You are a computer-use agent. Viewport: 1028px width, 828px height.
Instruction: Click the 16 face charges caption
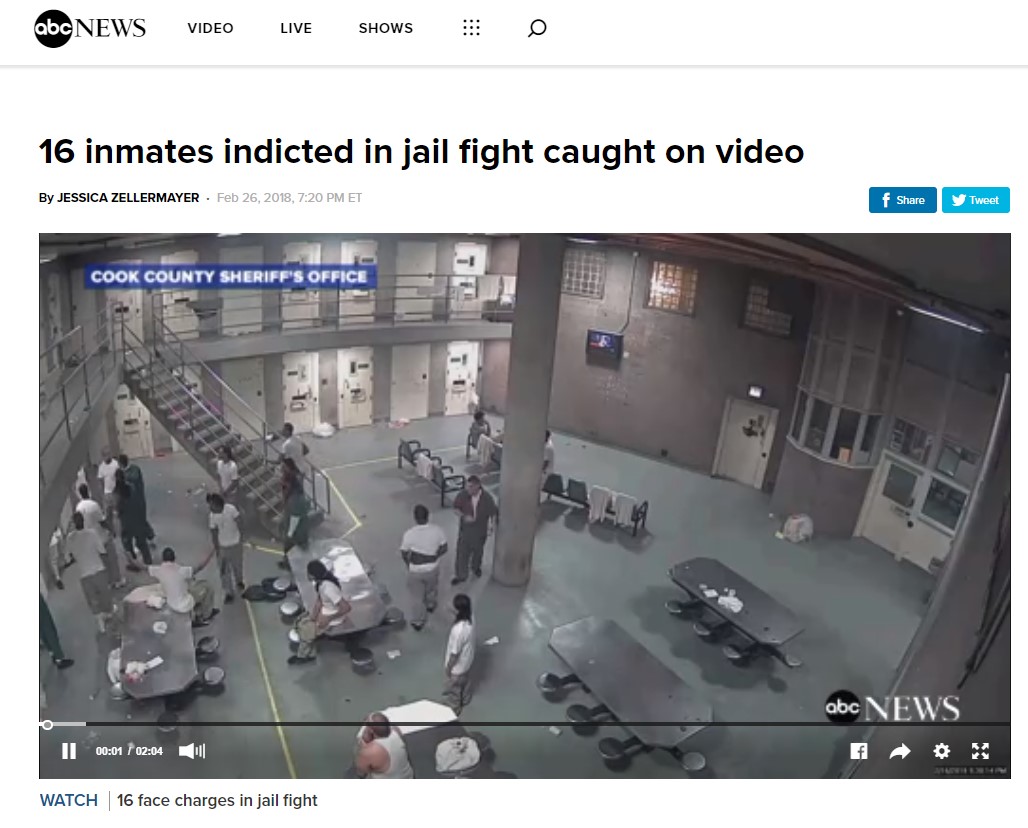click(x=217, y=800)
